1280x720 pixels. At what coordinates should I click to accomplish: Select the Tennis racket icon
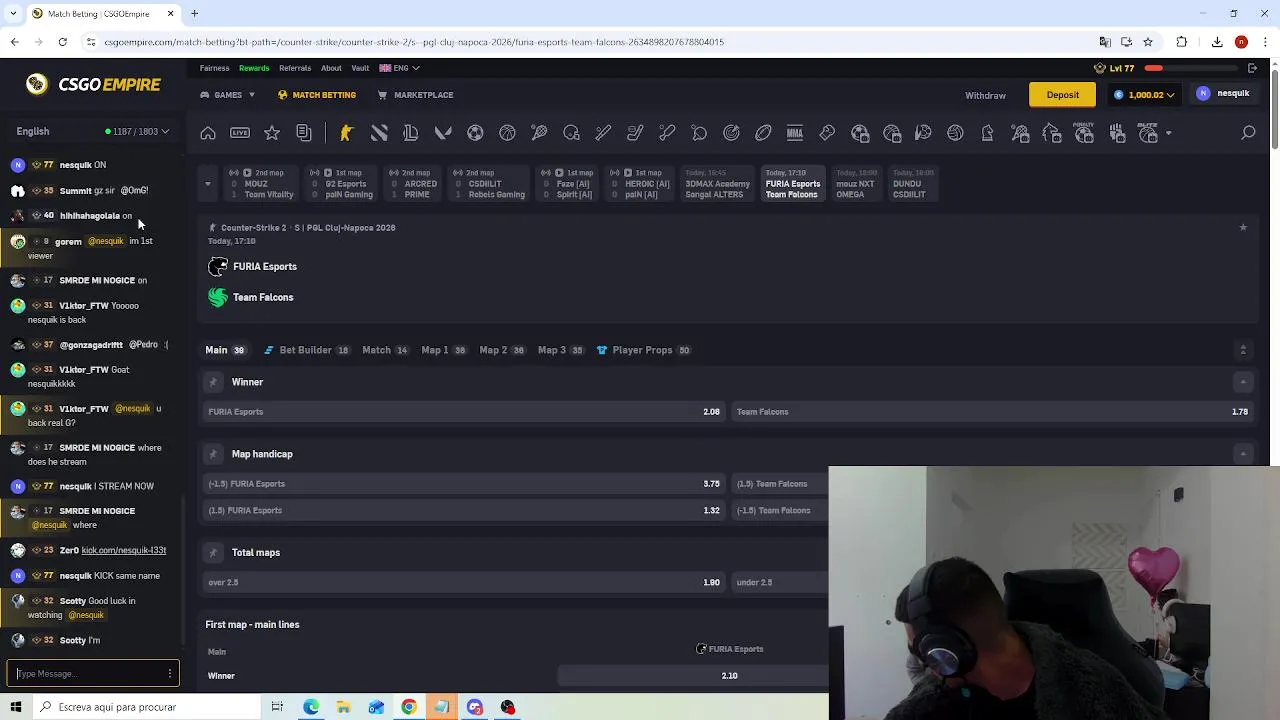pyautogui.click(x=539, y=133)
